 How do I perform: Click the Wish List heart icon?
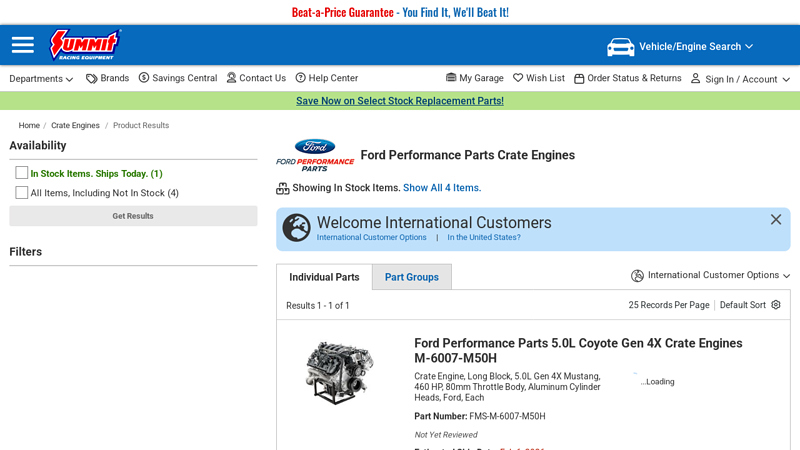(x=518, y=78)
